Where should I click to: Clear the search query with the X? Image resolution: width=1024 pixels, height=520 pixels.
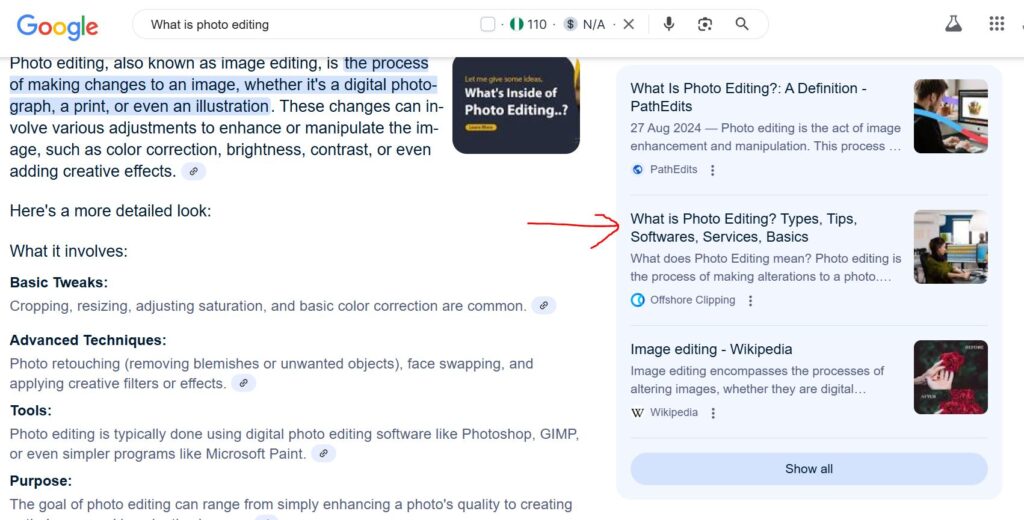[629, 24]
